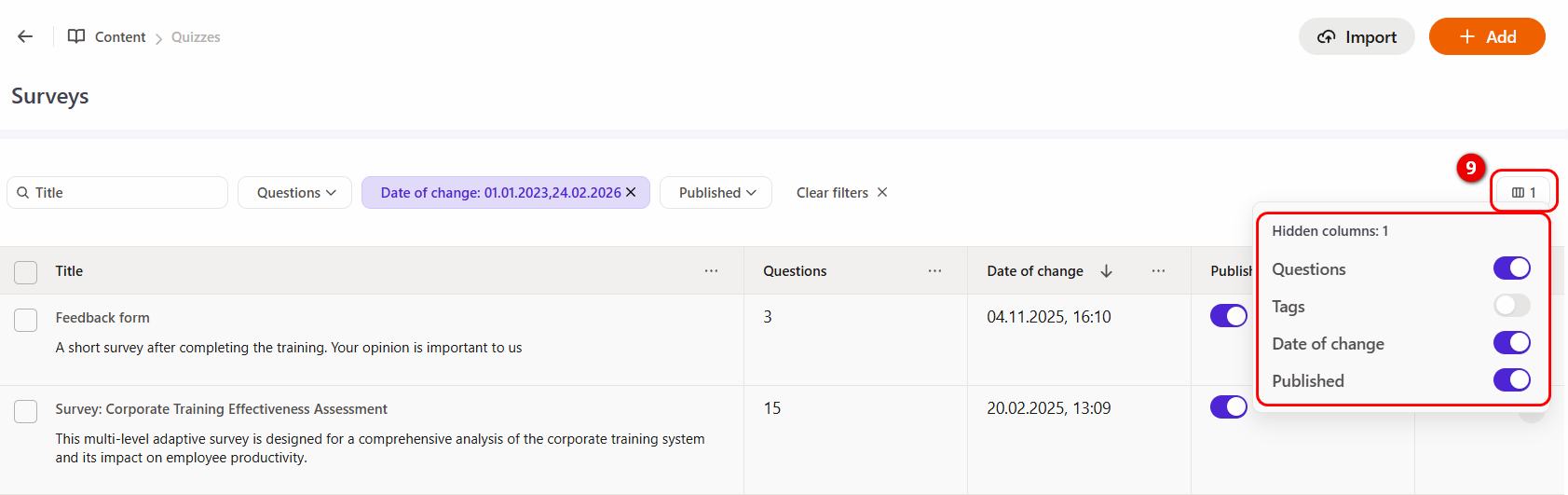The image size is (1568, 495).
Task: Toggle Tags column visibility on
Action: click(1511, 306)
